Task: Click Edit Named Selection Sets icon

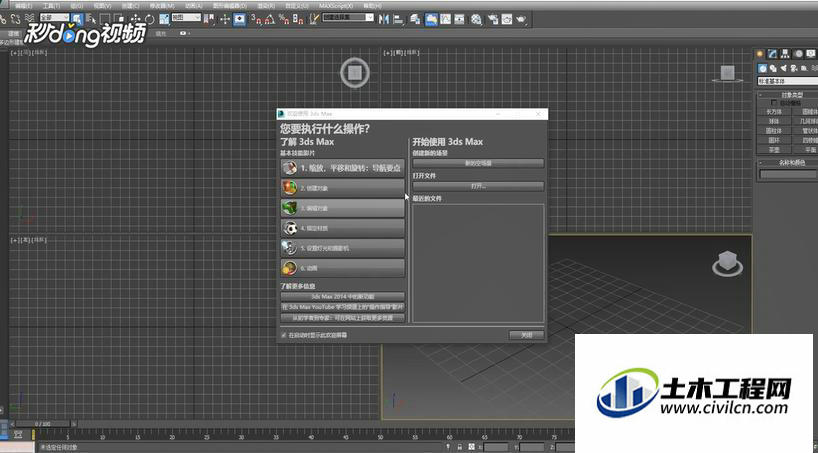Action: (315, 19)
